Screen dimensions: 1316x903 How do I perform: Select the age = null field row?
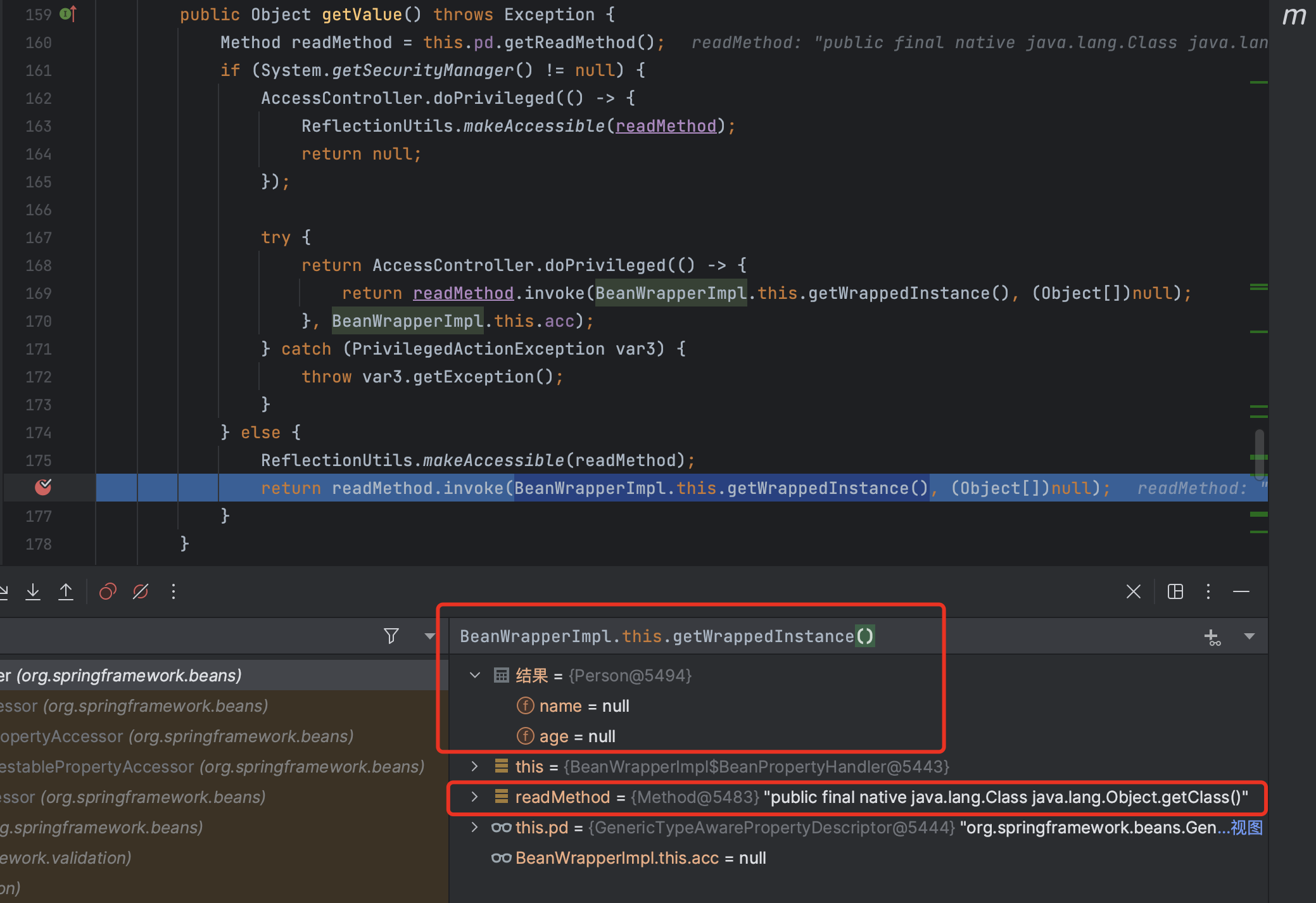tap(858, 736)
